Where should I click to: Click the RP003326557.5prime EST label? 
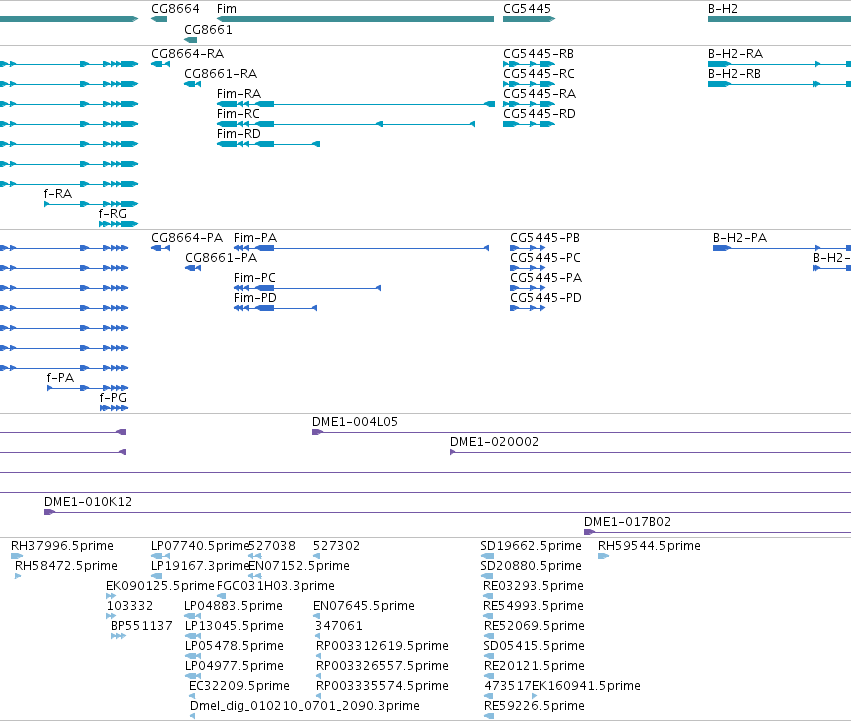382,666
